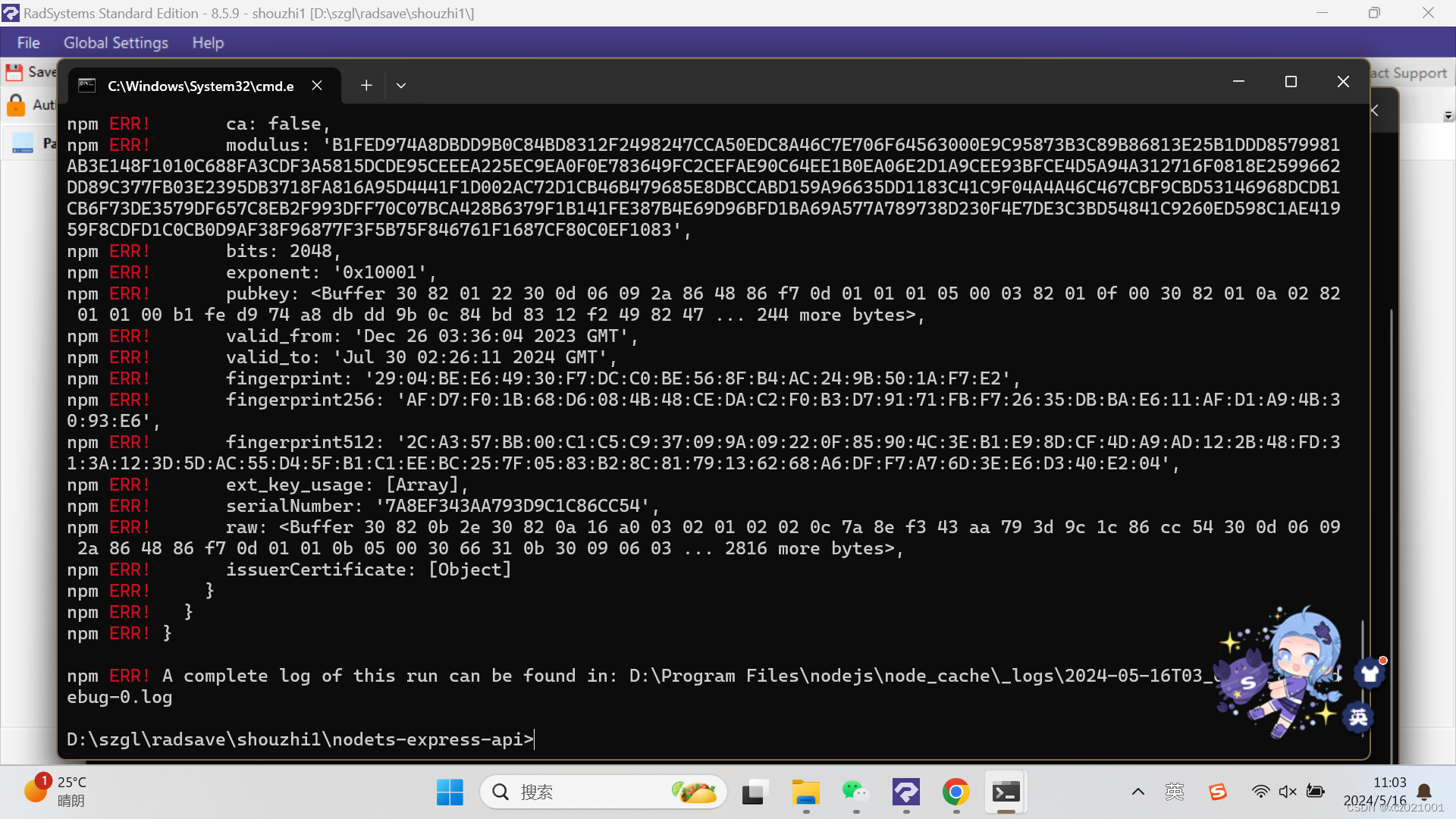Click the Save floppy disk icon
The width and height of the screenshot is (1456, 819).
14,72
